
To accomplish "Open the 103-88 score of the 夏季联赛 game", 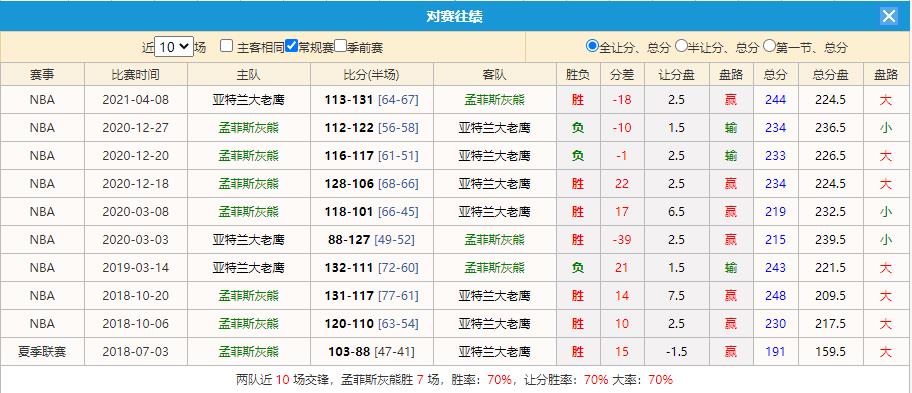I will [x=349, y=352].
